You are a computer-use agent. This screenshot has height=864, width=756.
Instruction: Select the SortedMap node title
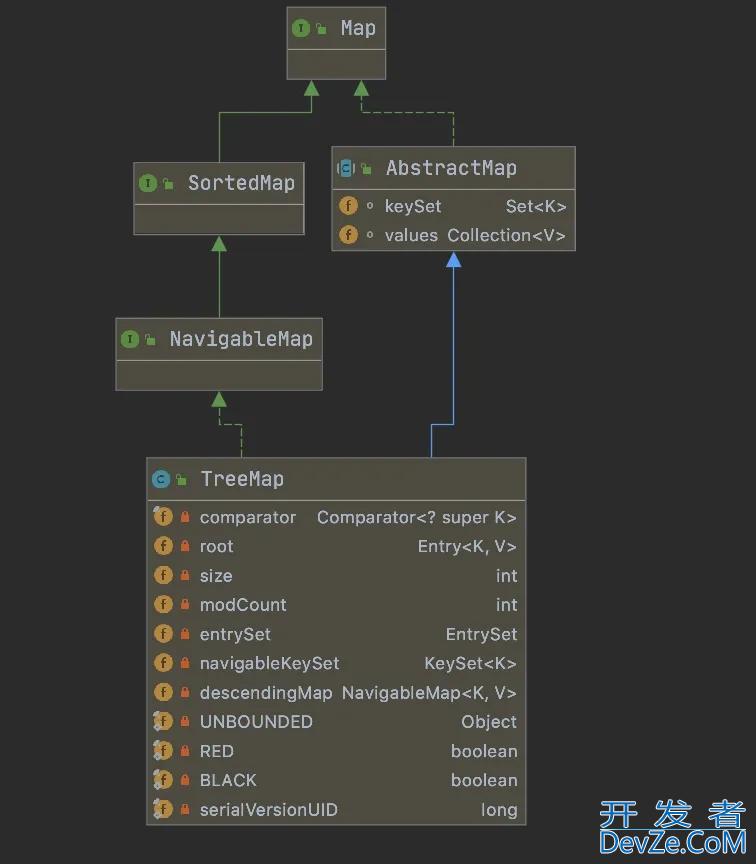241,183
